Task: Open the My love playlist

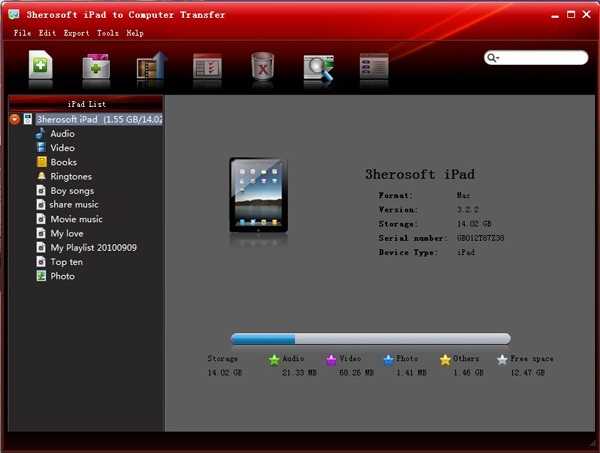Action: (x=67, y=233)
